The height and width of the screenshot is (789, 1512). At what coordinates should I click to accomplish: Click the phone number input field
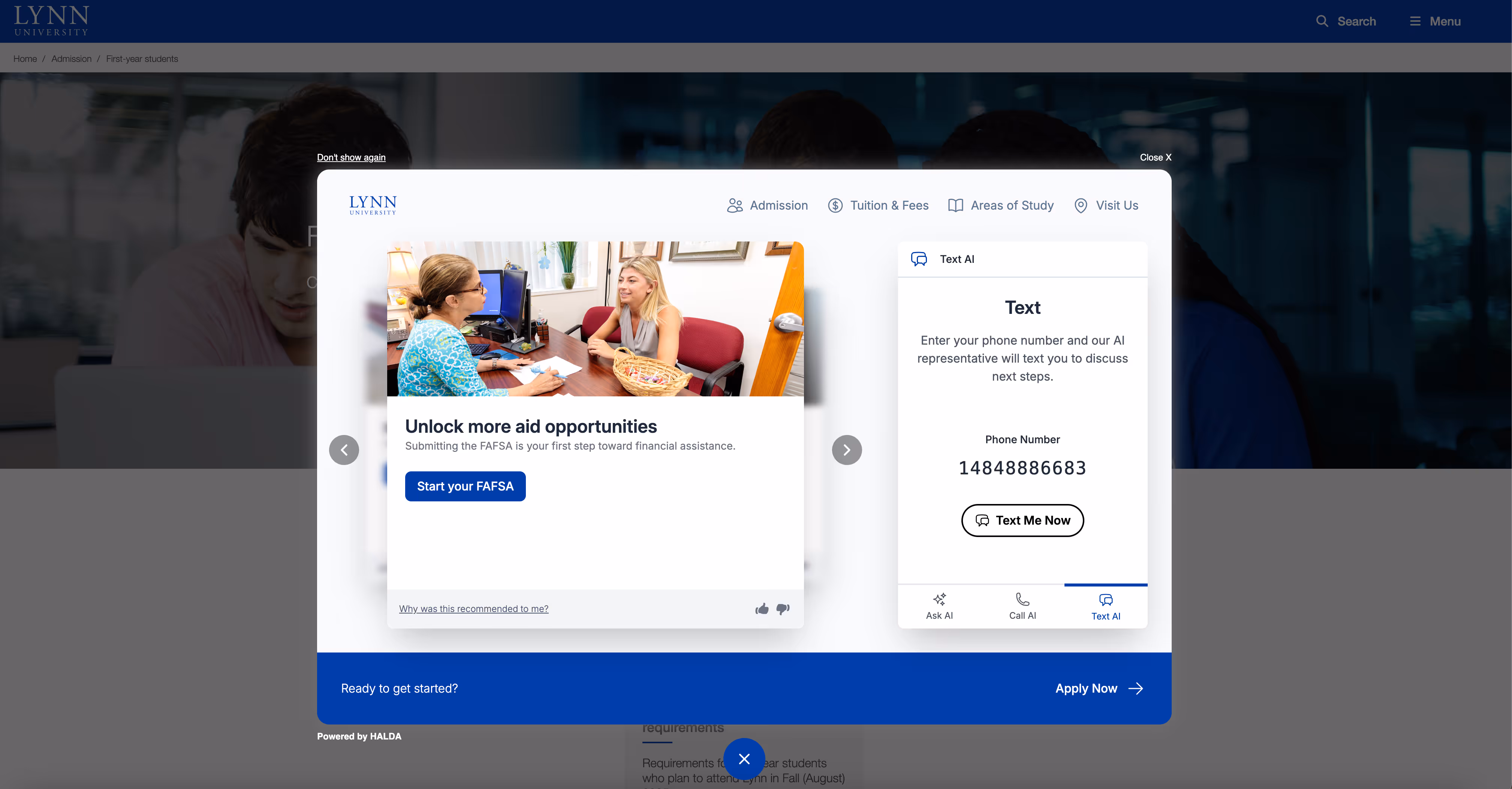1022,468
